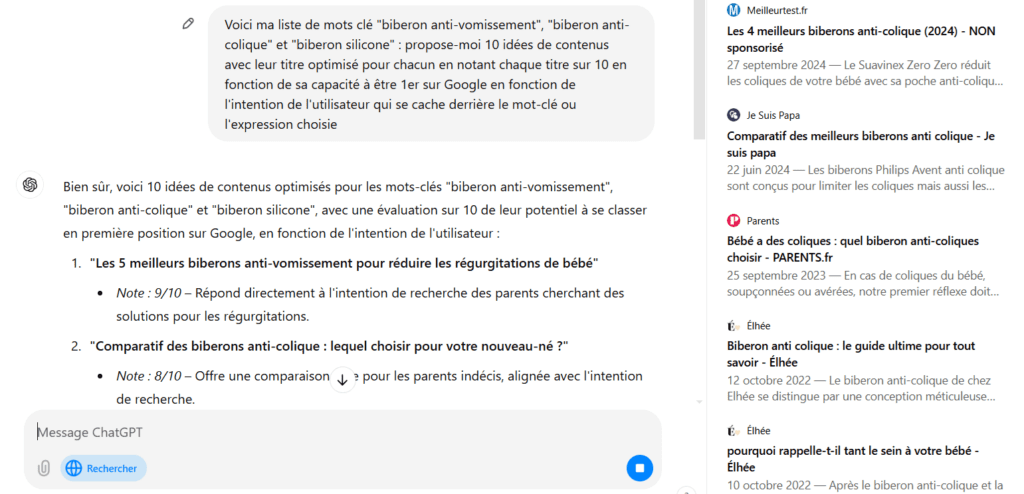
Task: Click the globe icon in Rechercher button
Action: [74, 468]
